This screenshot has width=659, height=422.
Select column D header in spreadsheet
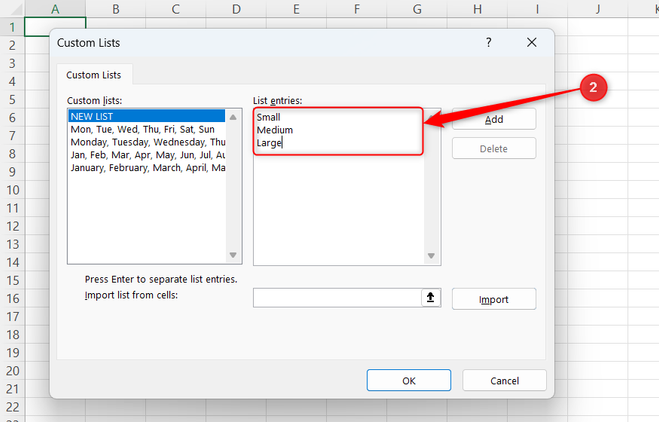pos(236,9)
